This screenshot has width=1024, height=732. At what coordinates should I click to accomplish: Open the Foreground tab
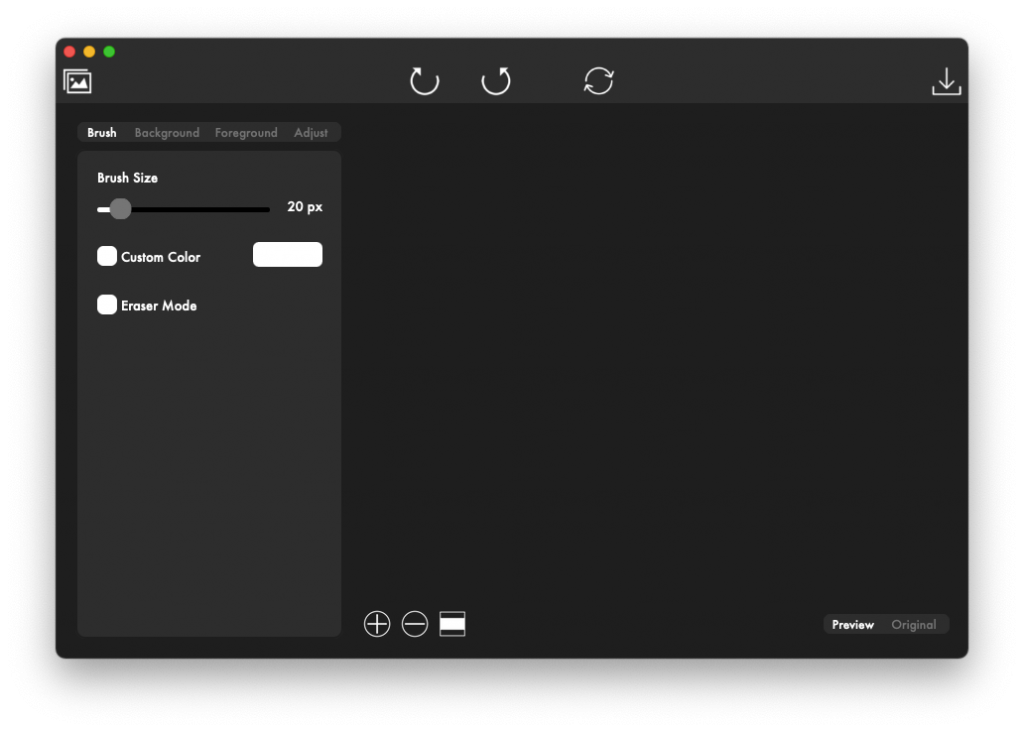[246, 133]
